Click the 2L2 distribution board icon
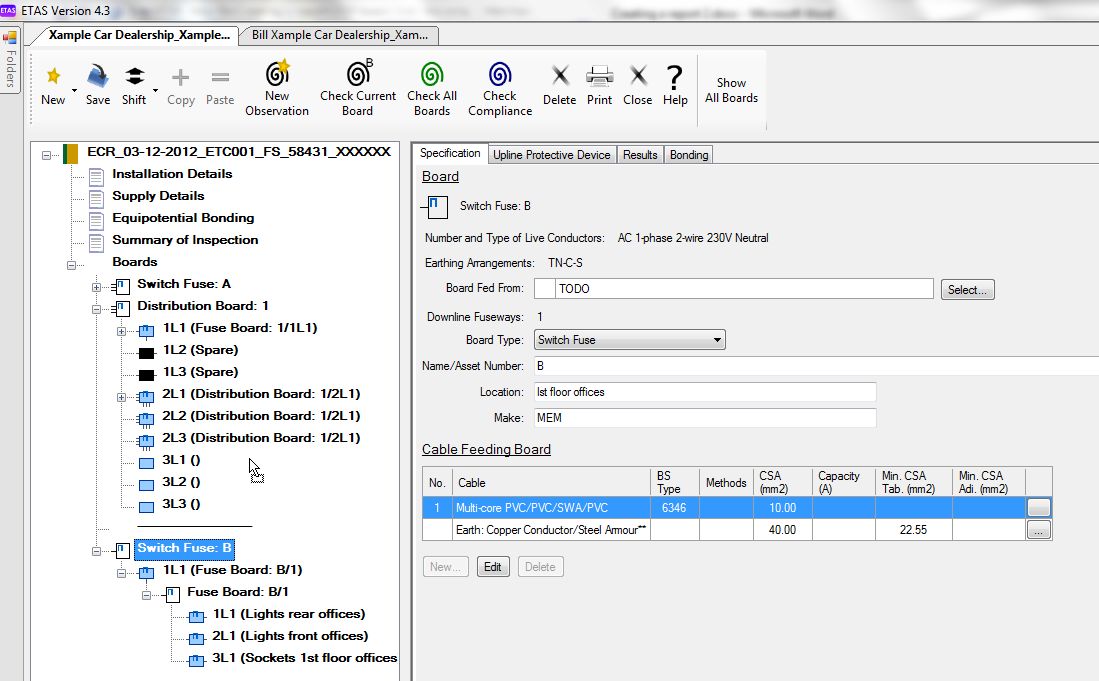The width and height of the screenshot is (1099, 681). [146, 419]
